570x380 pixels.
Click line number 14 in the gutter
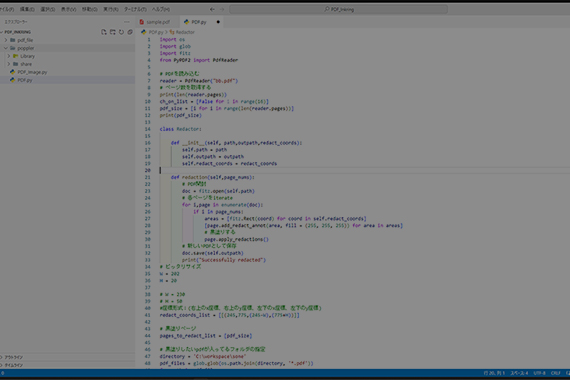click(148, 129)
